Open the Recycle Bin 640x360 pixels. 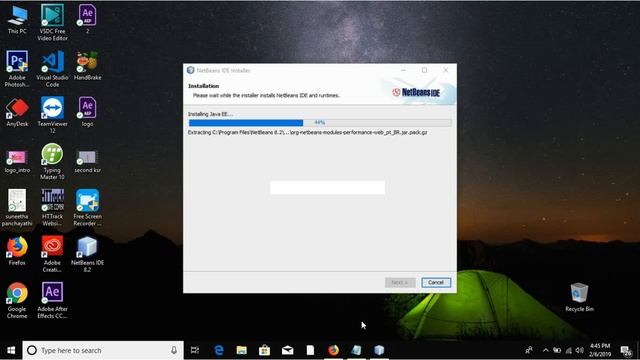[x=579, y=297]
